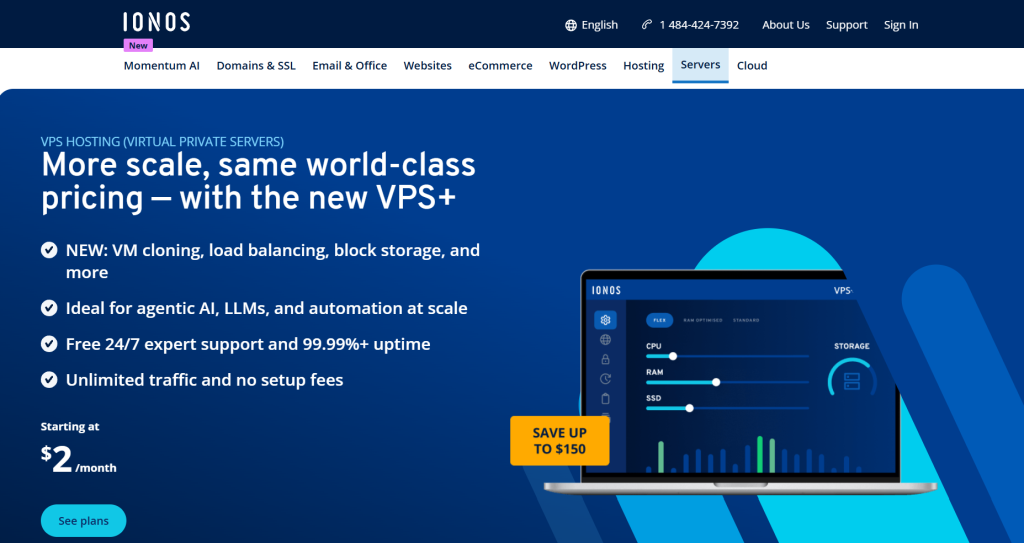Click Free 24/7 expert support text
Image resolution: width=1024 pixels, height=543 pixels.
(248, 344)
